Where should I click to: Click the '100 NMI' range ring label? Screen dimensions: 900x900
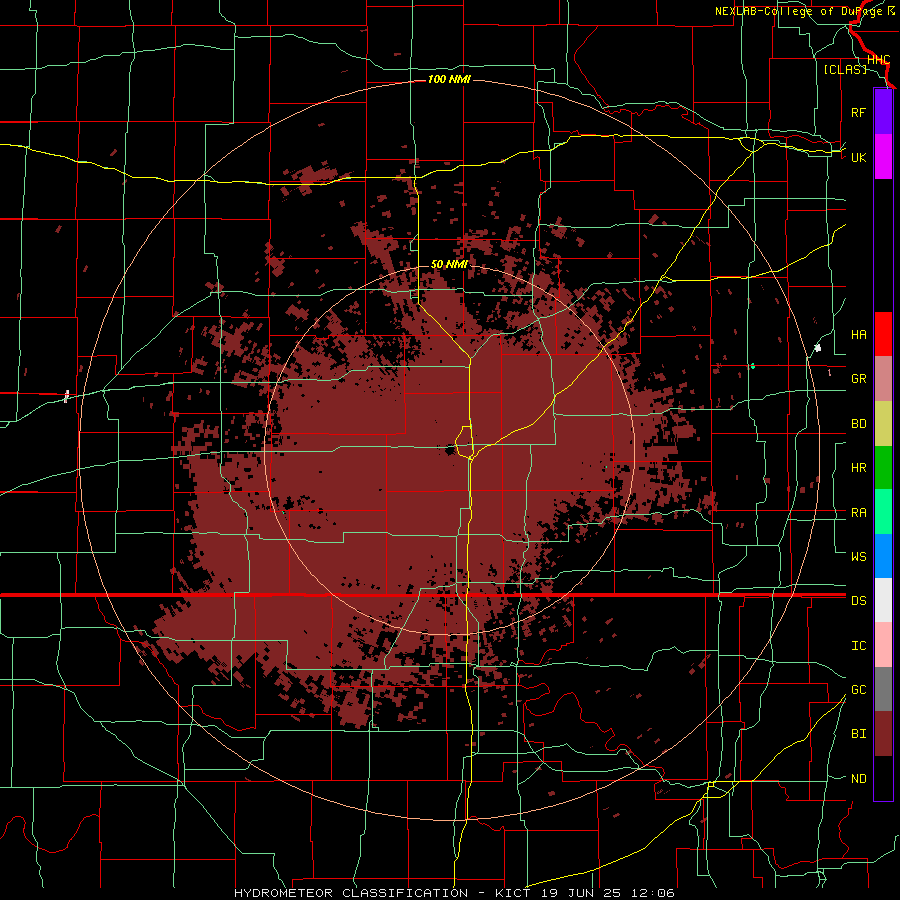pos(449,79)
